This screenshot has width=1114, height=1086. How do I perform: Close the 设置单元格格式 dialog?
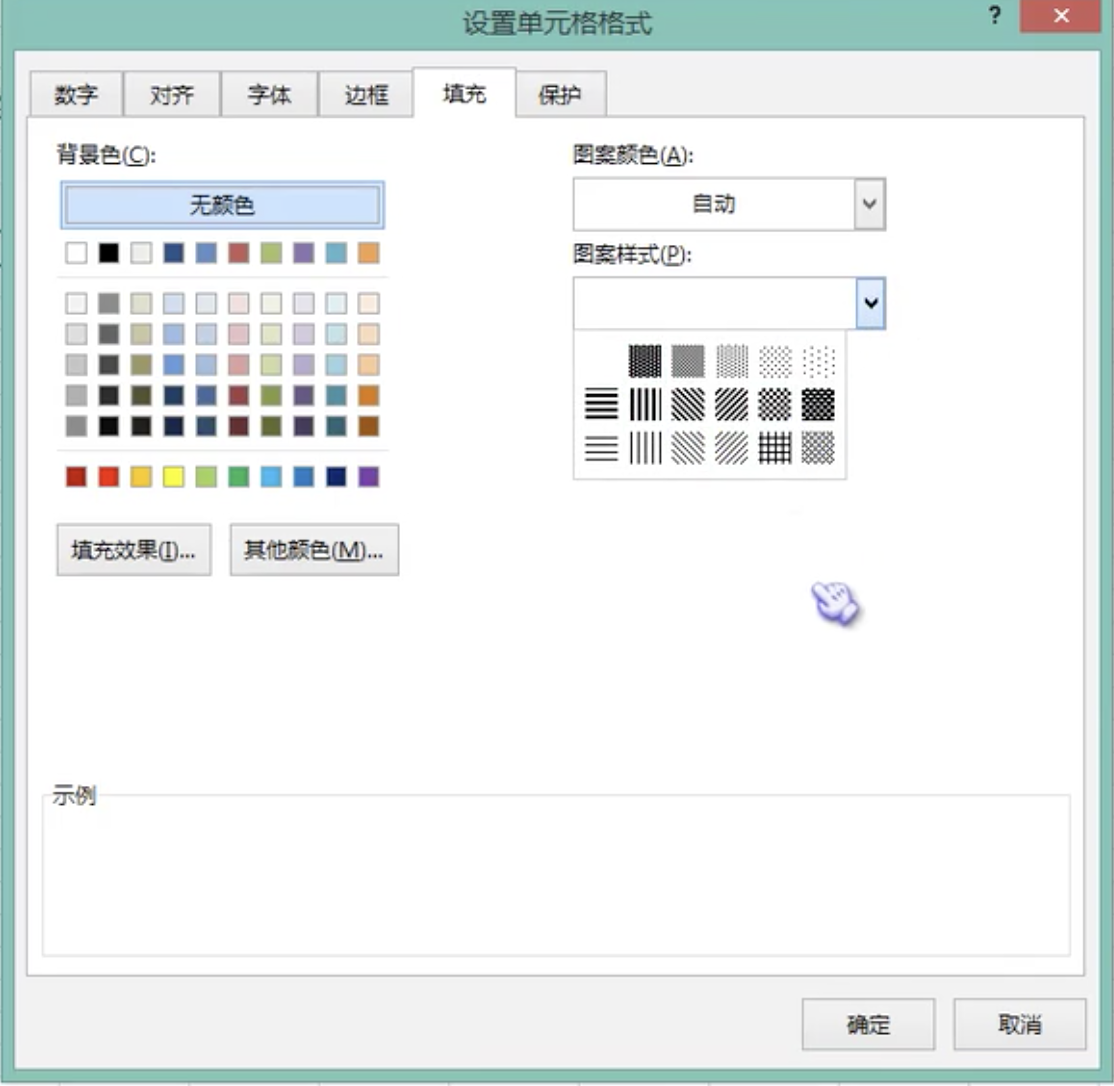click(1061, 16)
